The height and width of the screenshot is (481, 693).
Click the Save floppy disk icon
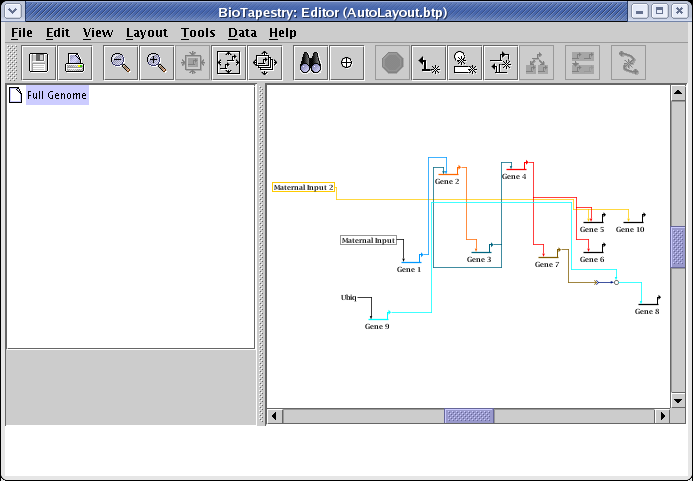coord(40,63)
